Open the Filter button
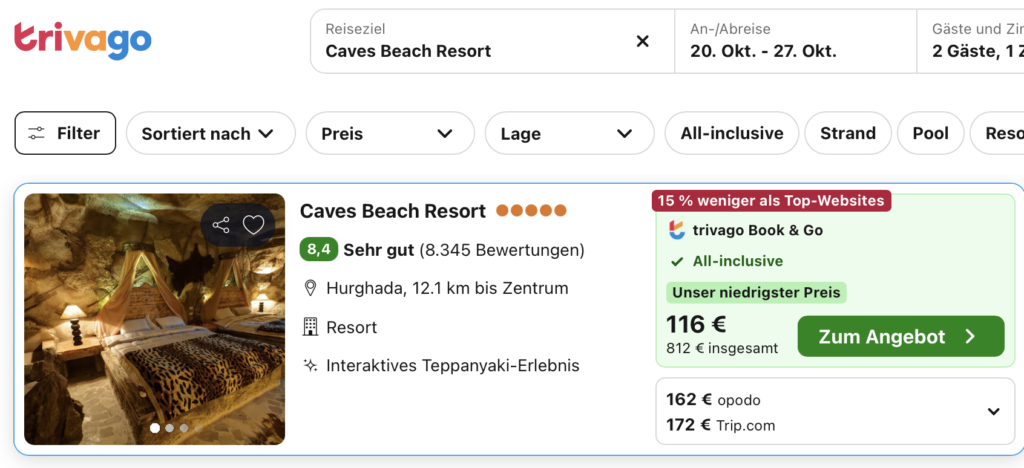 coord(65,133)
